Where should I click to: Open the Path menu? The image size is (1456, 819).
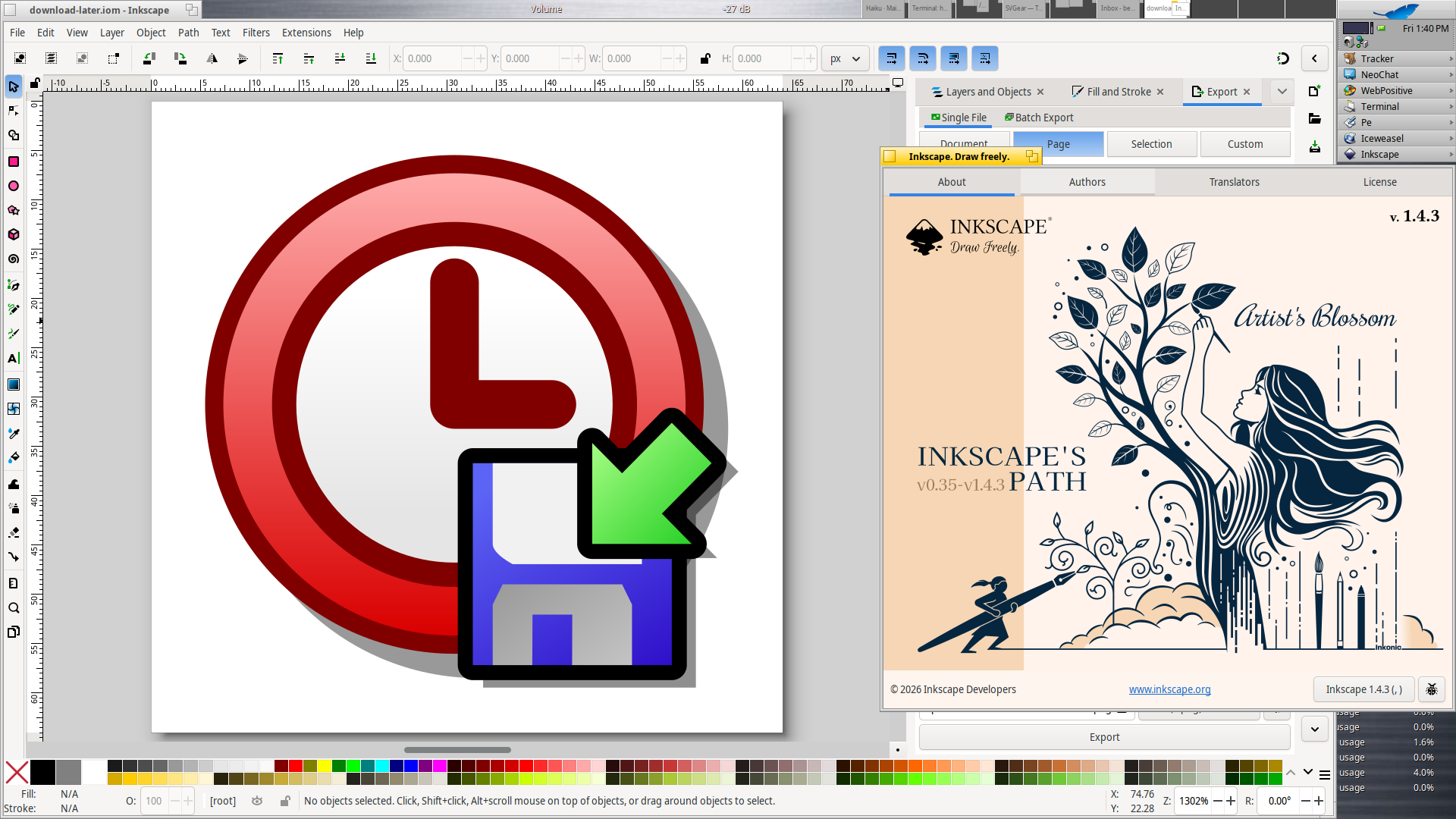[x=189, y=33]
